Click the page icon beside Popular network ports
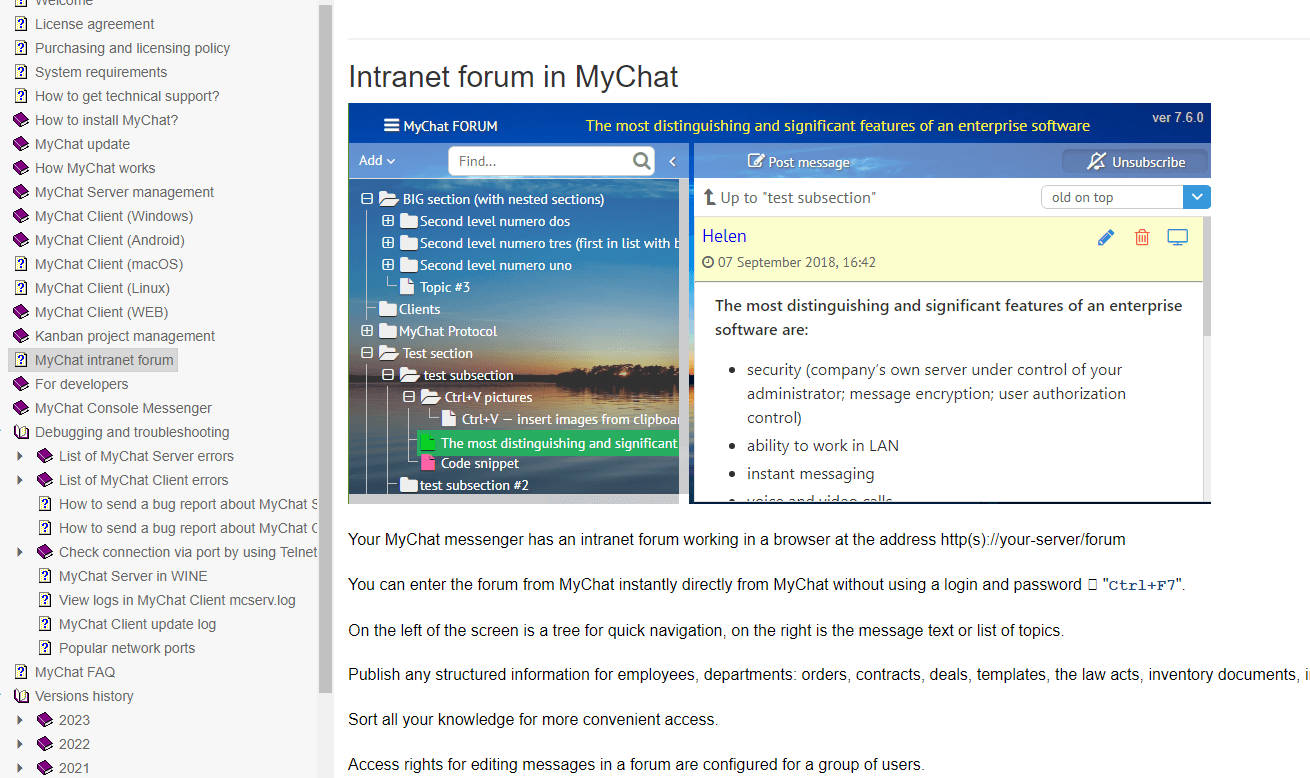 tap(45, 648)
